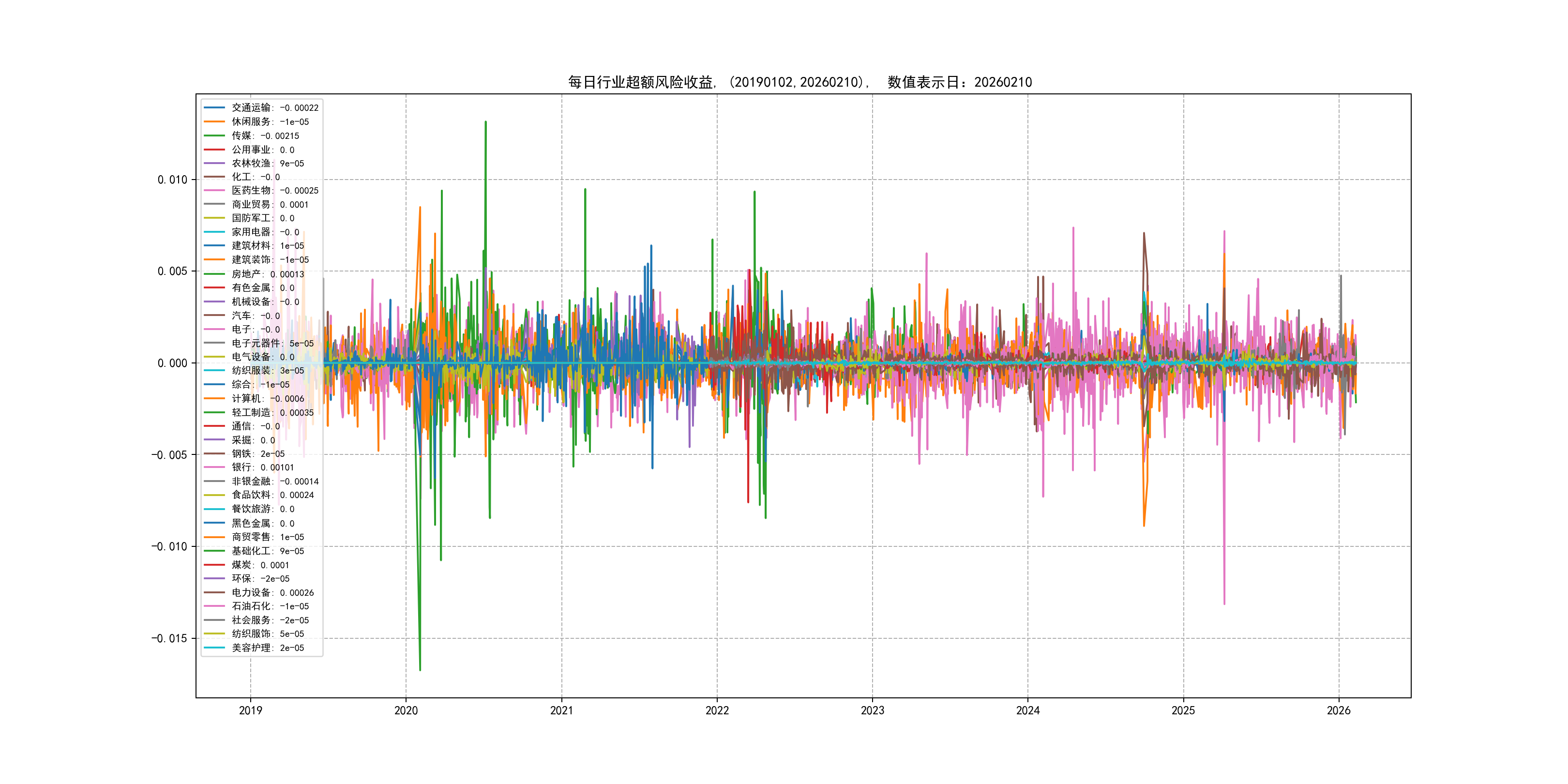Pick the red 公用事业 legend color line
This screenshot has width=1568, height=784.
[x=214, y=150]
